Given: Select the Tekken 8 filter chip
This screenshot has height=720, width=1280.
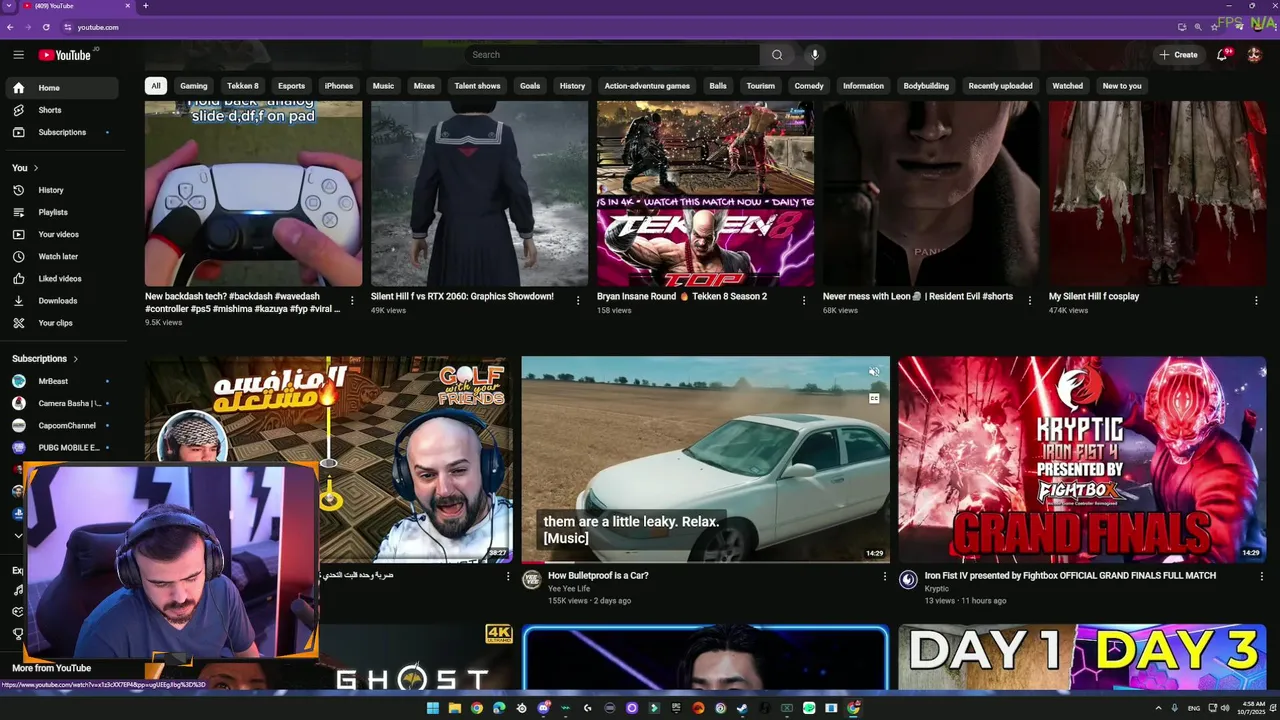Looking at the screenshot, I should [243, 86].
